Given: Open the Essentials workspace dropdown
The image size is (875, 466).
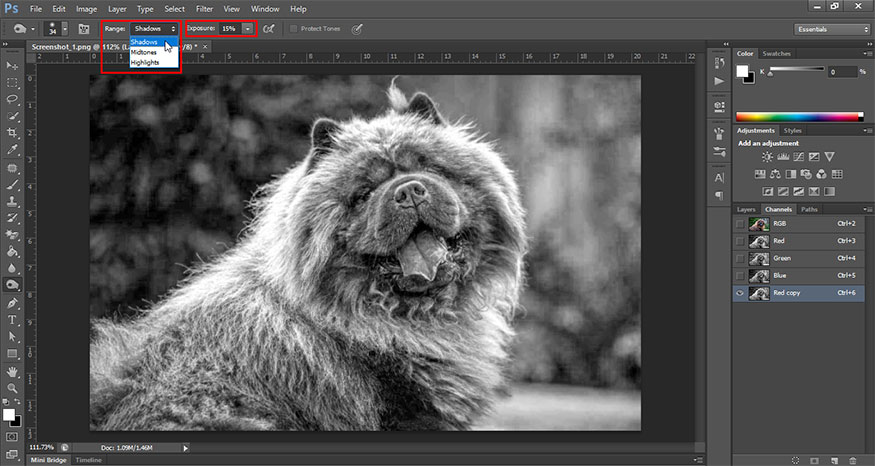Looking at the screenshot, I should point(831,29).
